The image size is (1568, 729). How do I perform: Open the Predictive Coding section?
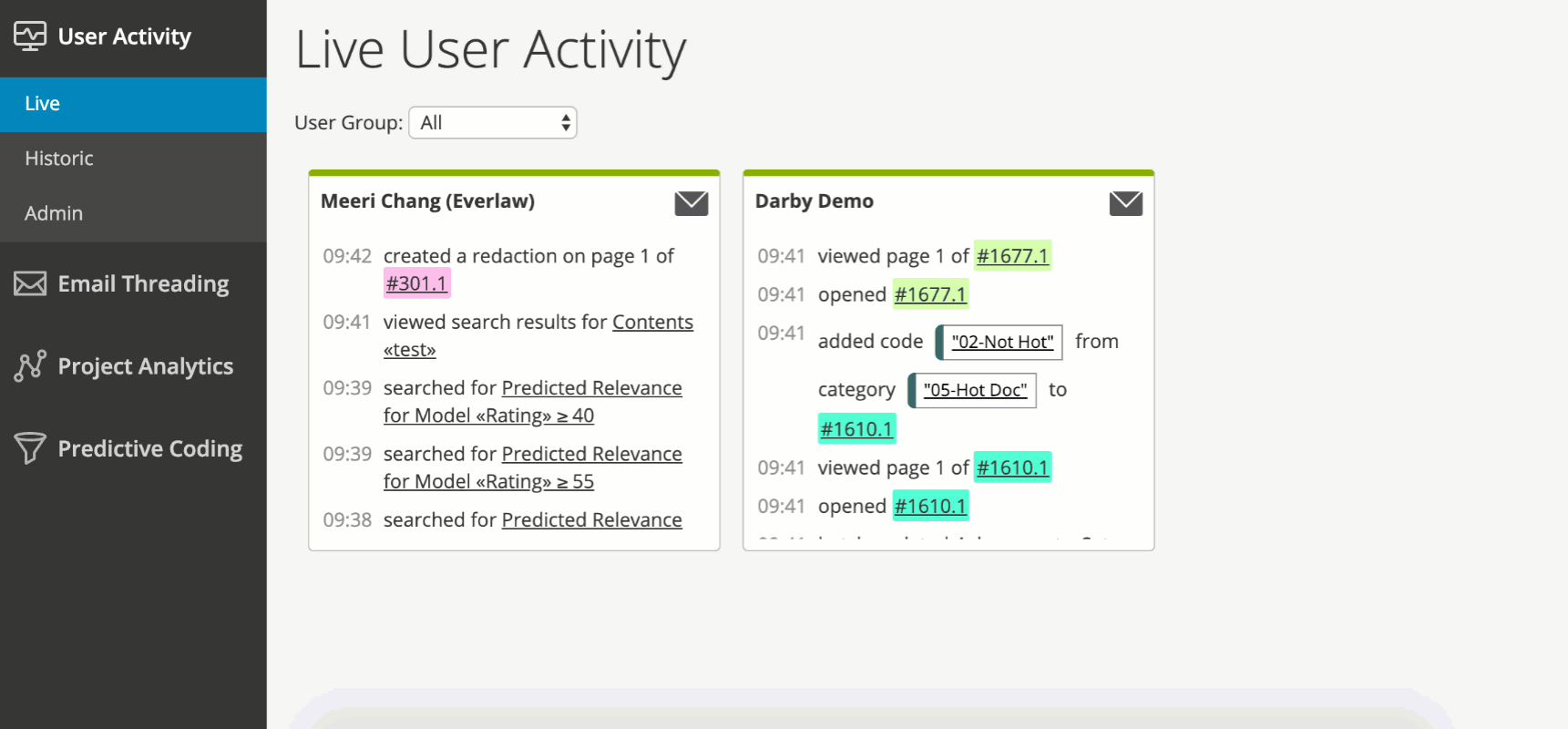[x=133, y=448]
